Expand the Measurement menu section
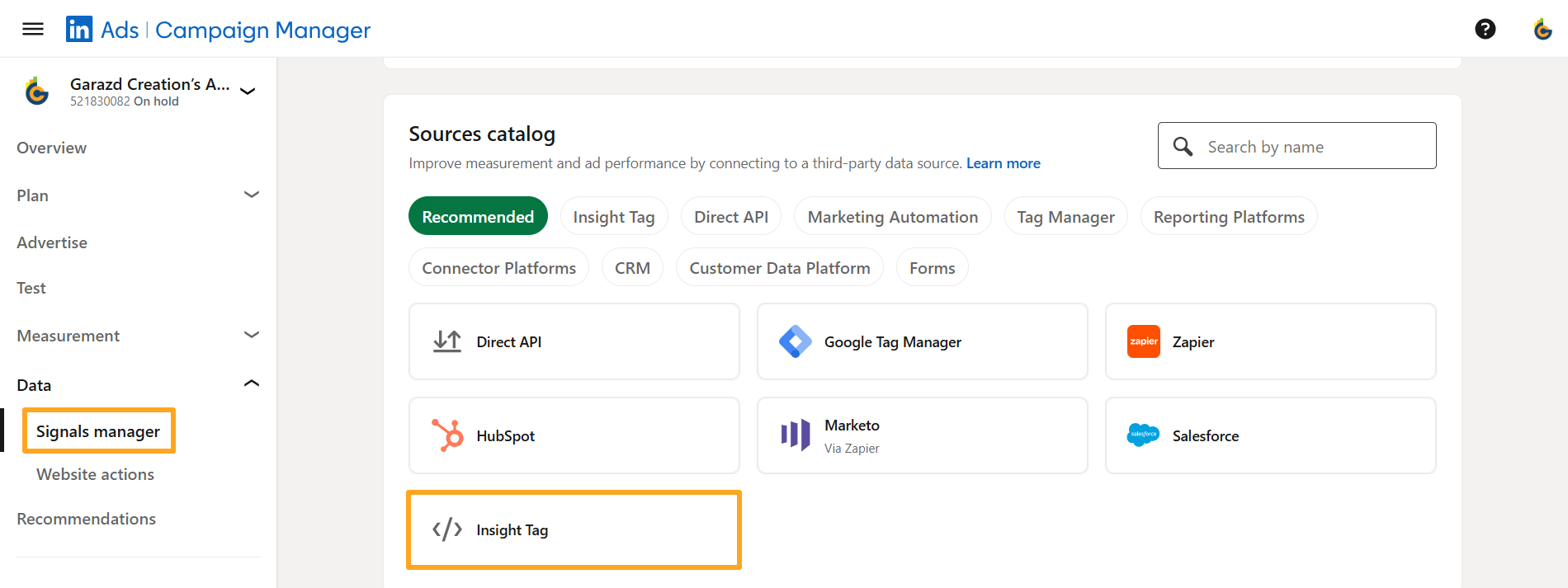 (x=252, y=336)
